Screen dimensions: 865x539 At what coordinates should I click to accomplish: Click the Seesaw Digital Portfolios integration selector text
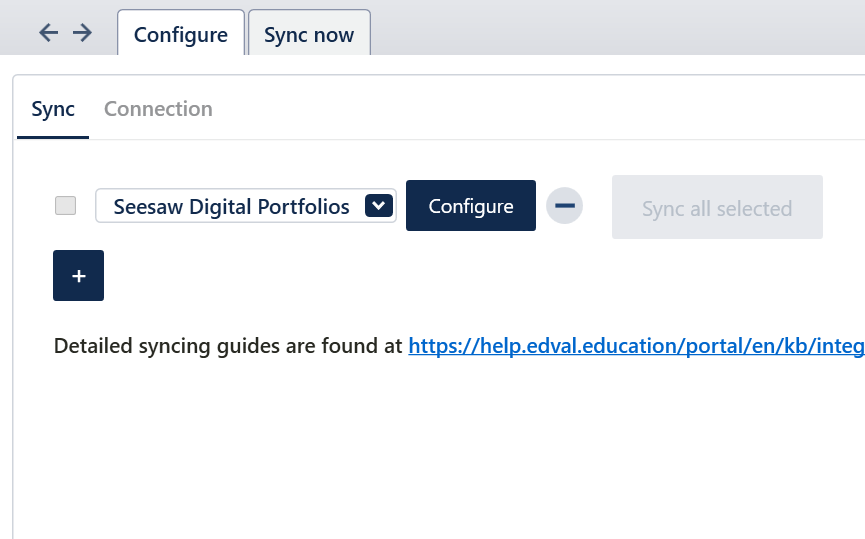click(x=231, y=207)
